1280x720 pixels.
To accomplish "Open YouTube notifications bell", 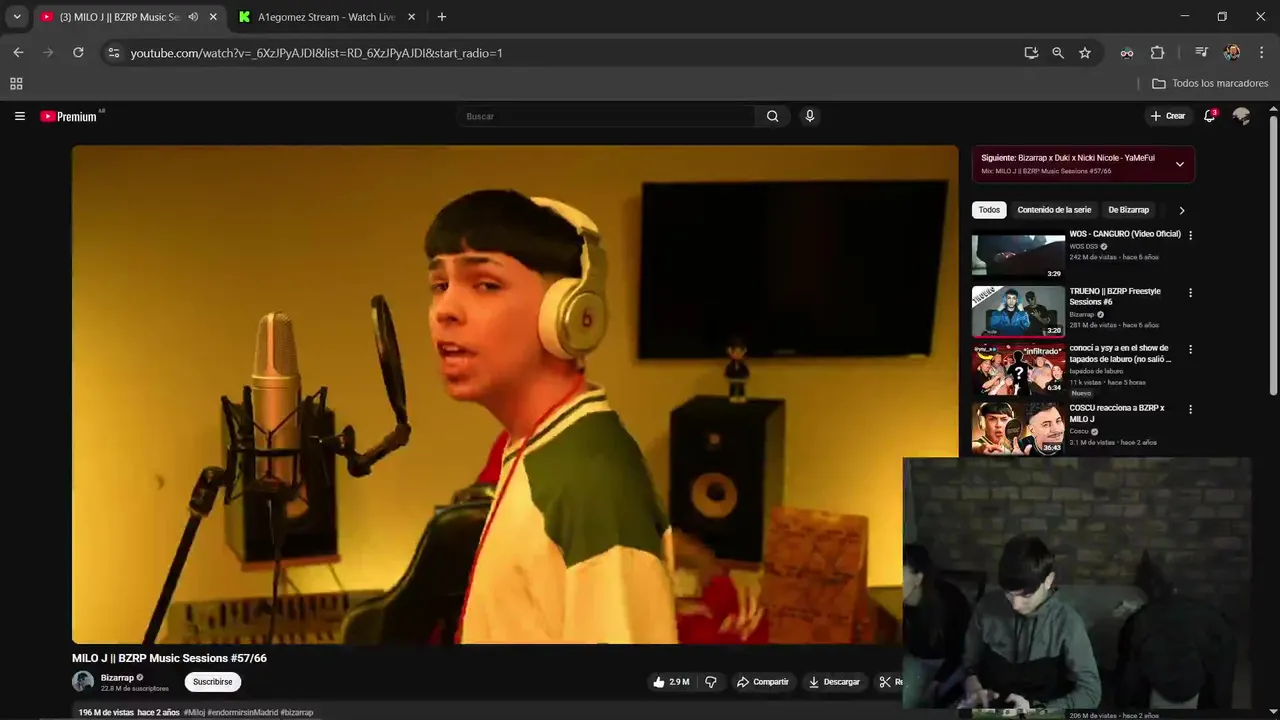I will 1210,116.
